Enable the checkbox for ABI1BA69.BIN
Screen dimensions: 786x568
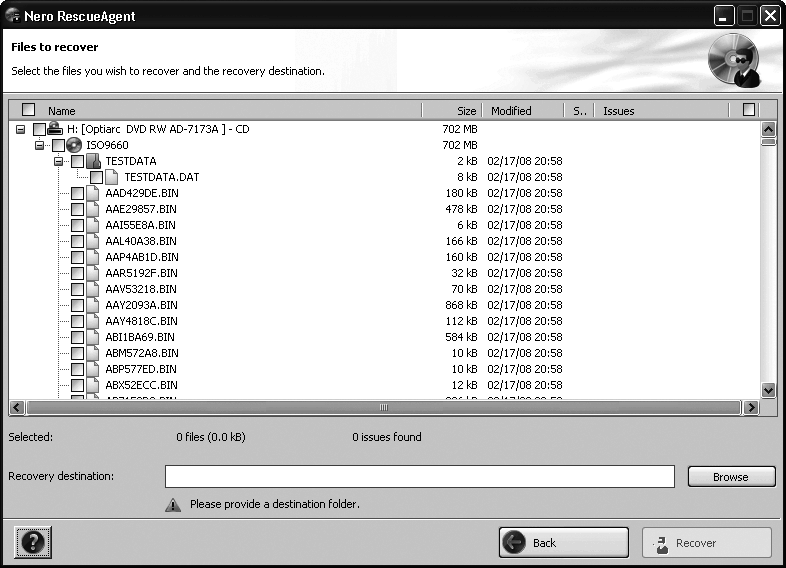77,337
